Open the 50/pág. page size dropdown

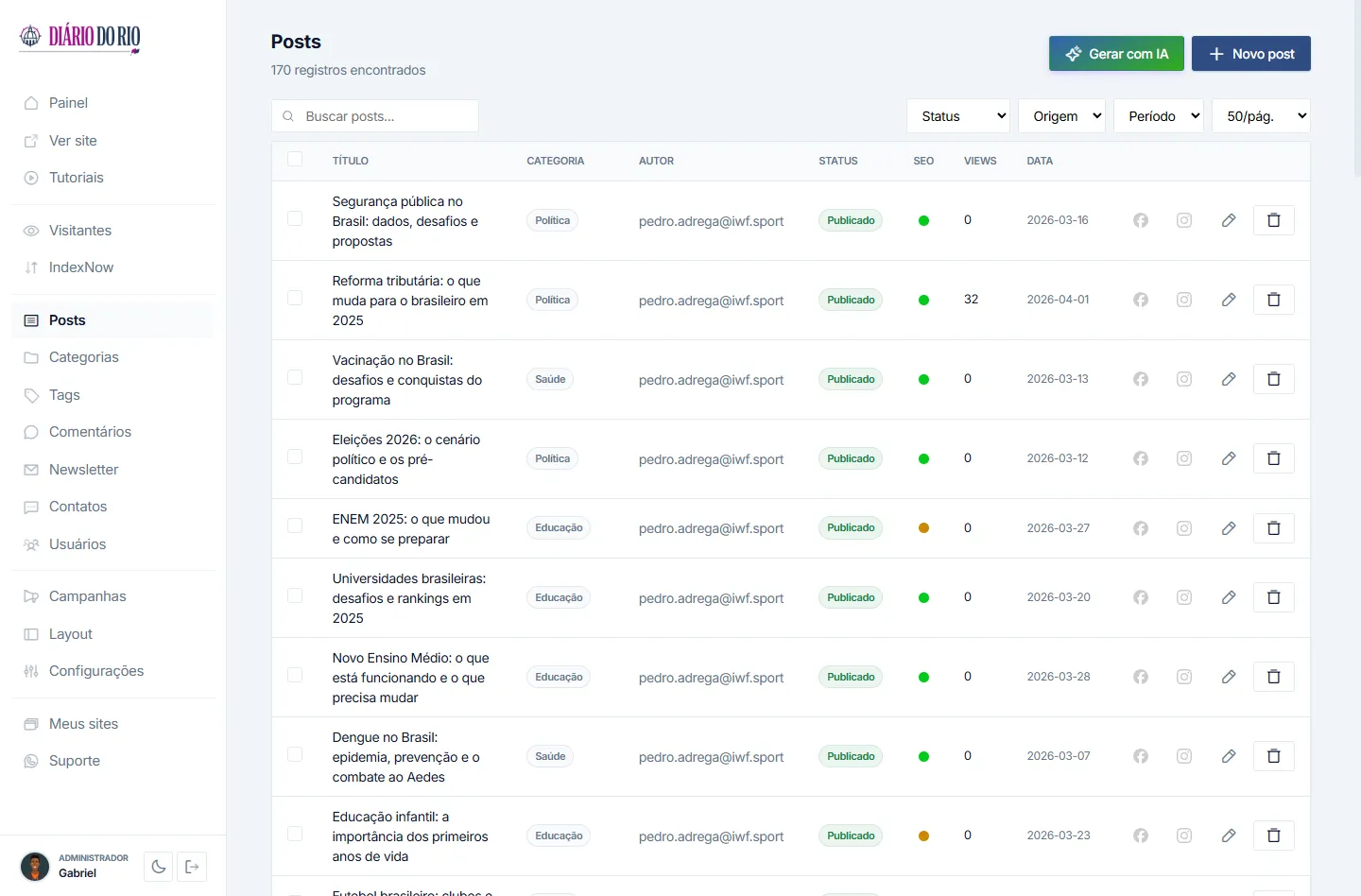(x=1262, y=116)
